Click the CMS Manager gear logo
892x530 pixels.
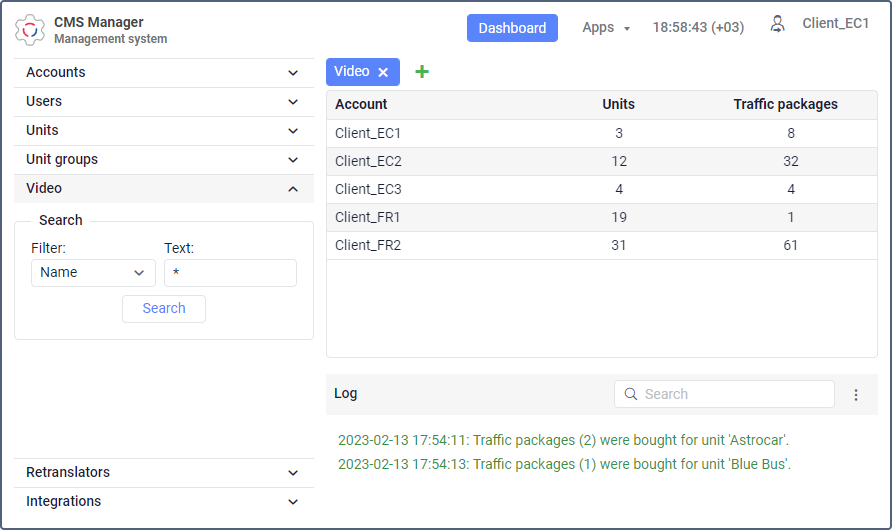30,30
